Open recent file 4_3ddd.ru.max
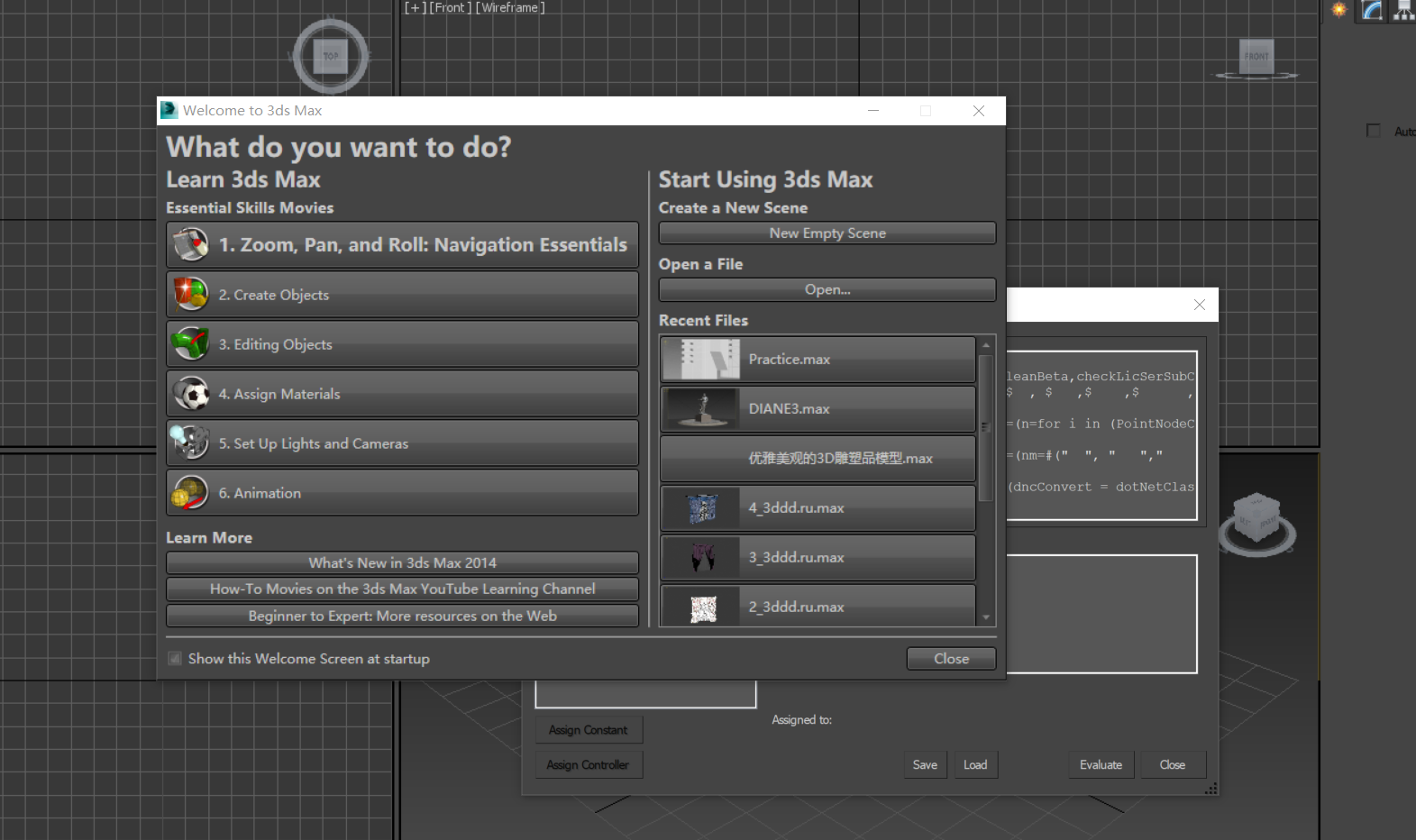Image resolution: width=1416 pixels, height=840 pixels. (x=818, y=507)
